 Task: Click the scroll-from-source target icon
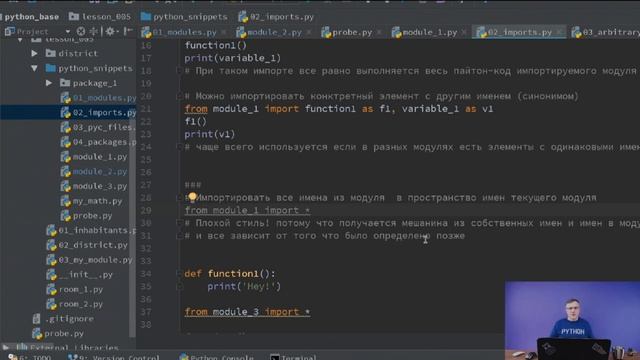[x=81, y=31]
